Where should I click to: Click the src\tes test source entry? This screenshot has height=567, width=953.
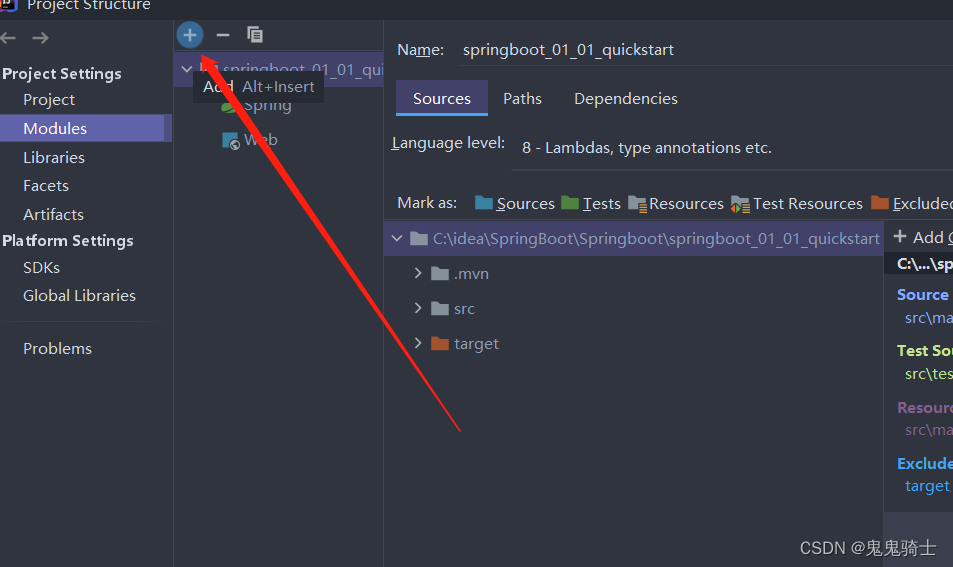[929, 374]
